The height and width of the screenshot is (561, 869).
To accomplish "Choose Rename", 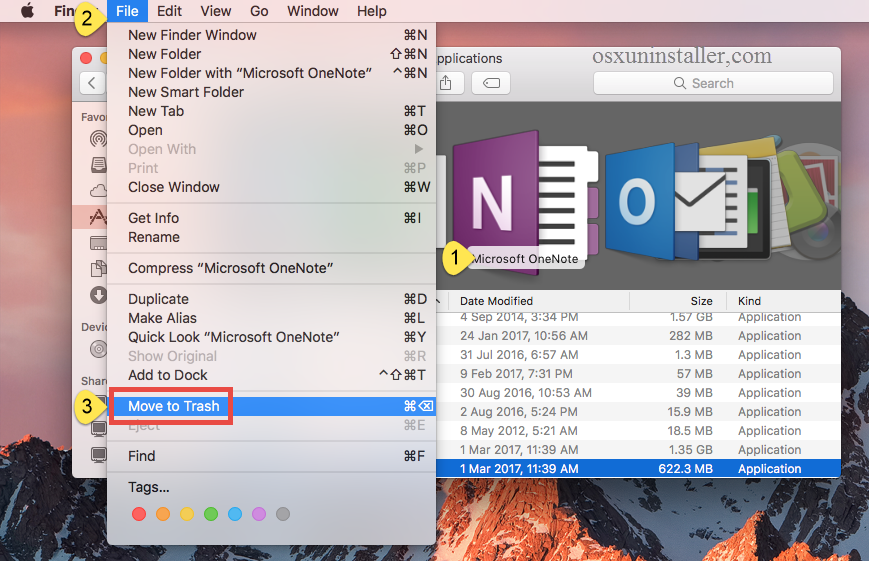I will [x=272, y=237].
